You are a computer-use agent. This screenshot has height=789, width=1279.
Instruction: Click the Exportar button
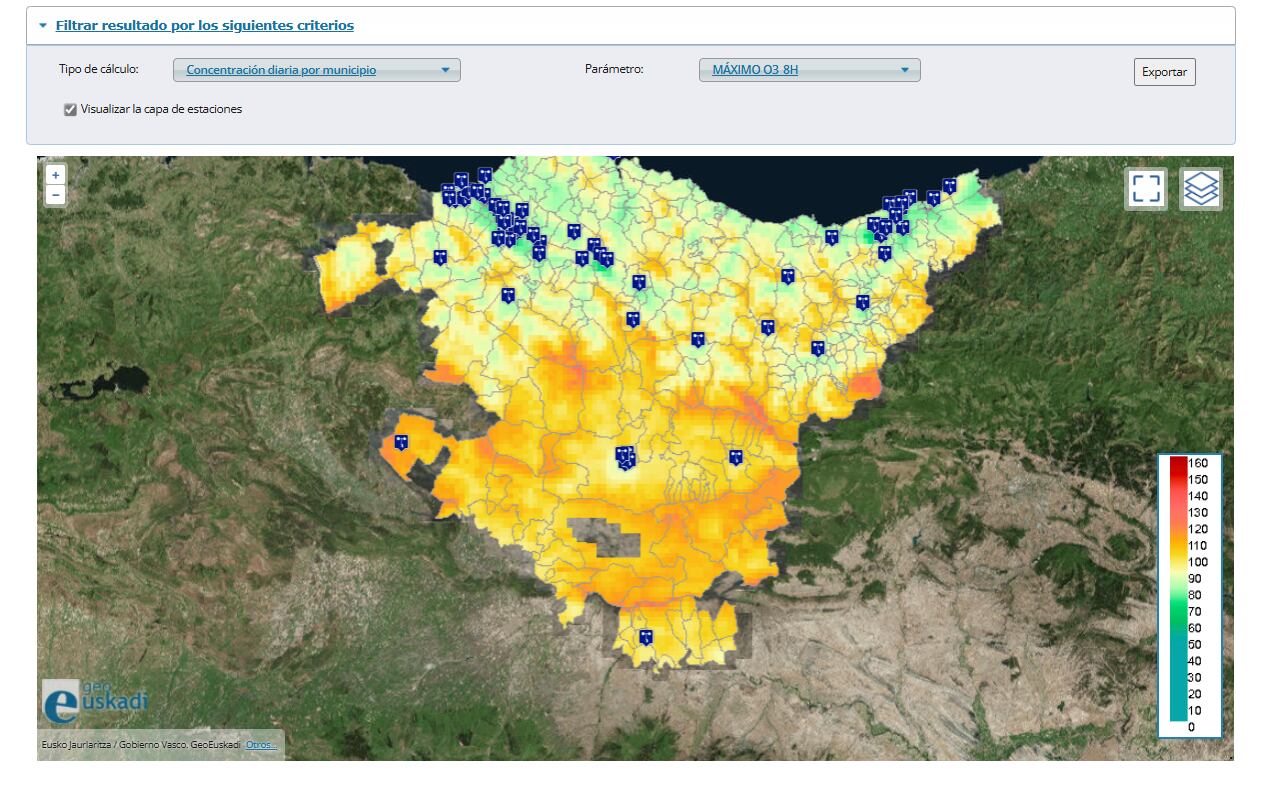tap(1164, 72)
